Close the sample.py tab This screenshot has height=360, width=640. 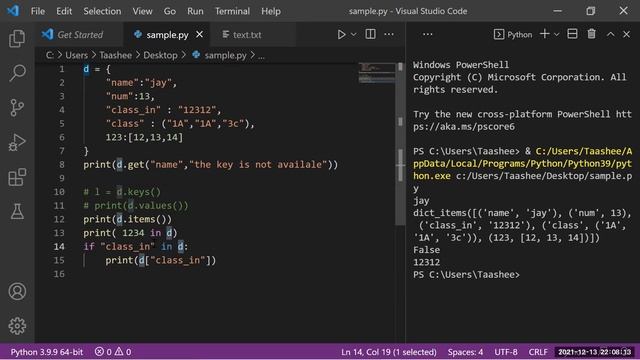pos(199,35)
